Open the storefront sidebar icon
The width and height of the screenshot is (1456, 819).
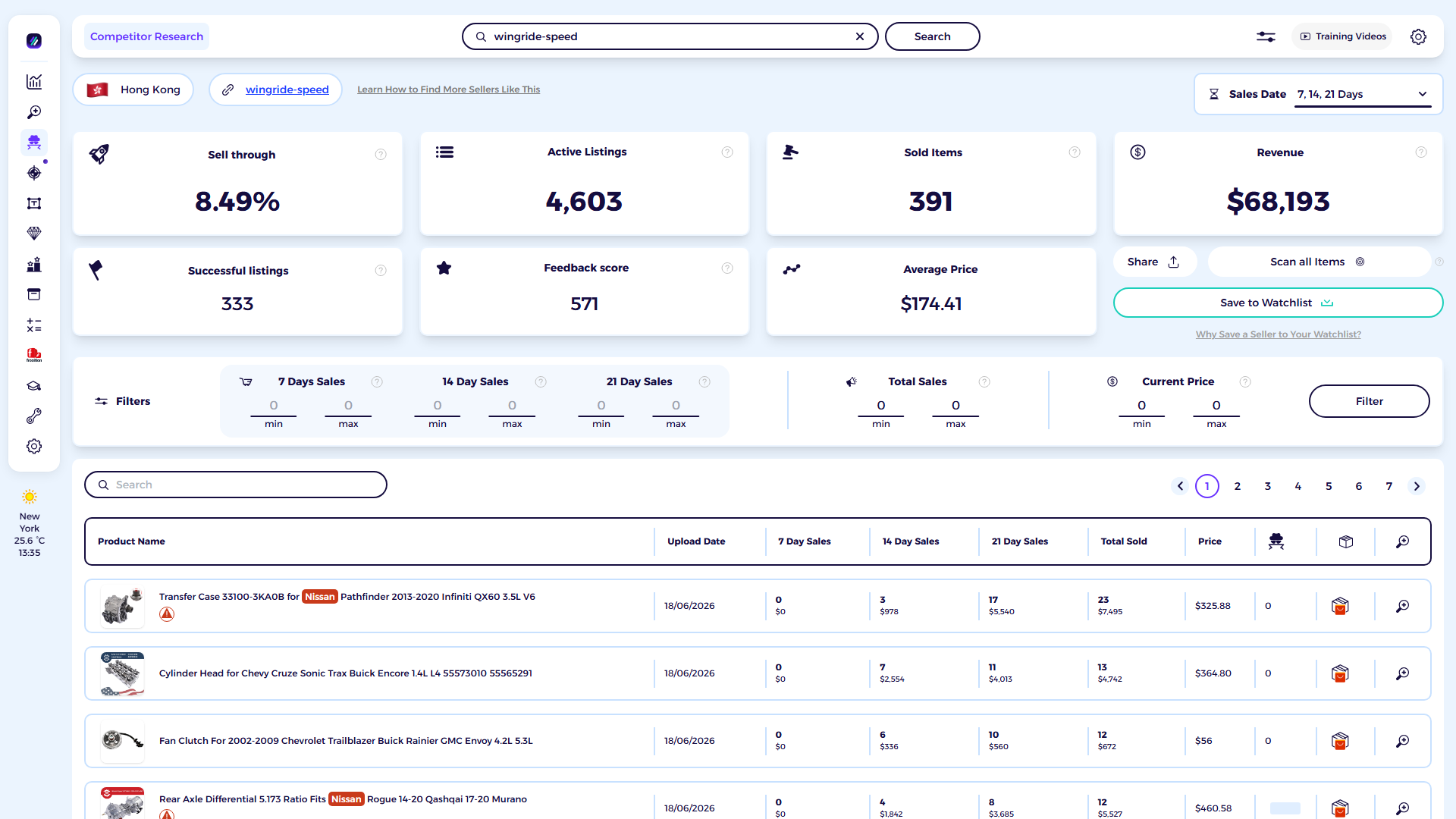[34, 294]
